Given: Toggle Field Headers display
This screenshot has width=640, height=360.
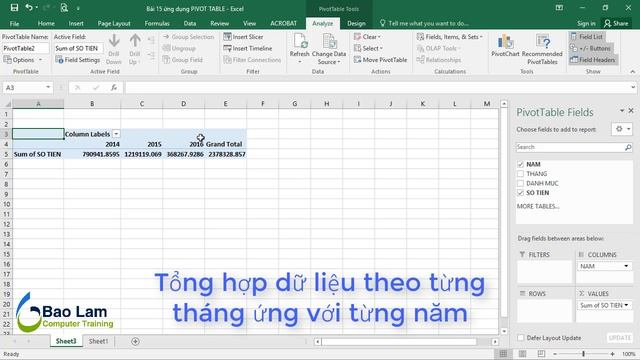Looking at the screenshot, I should [592, 60].
